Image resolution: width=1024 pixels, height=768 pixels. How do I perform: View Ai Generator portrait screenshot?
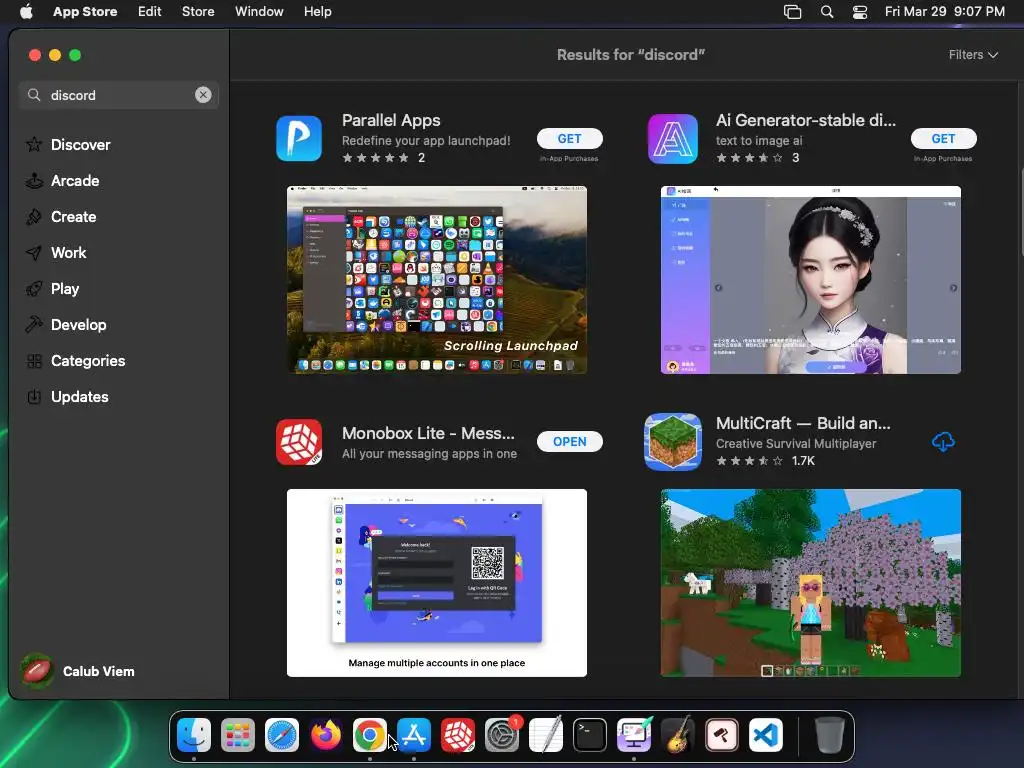(x=810, y=280)
